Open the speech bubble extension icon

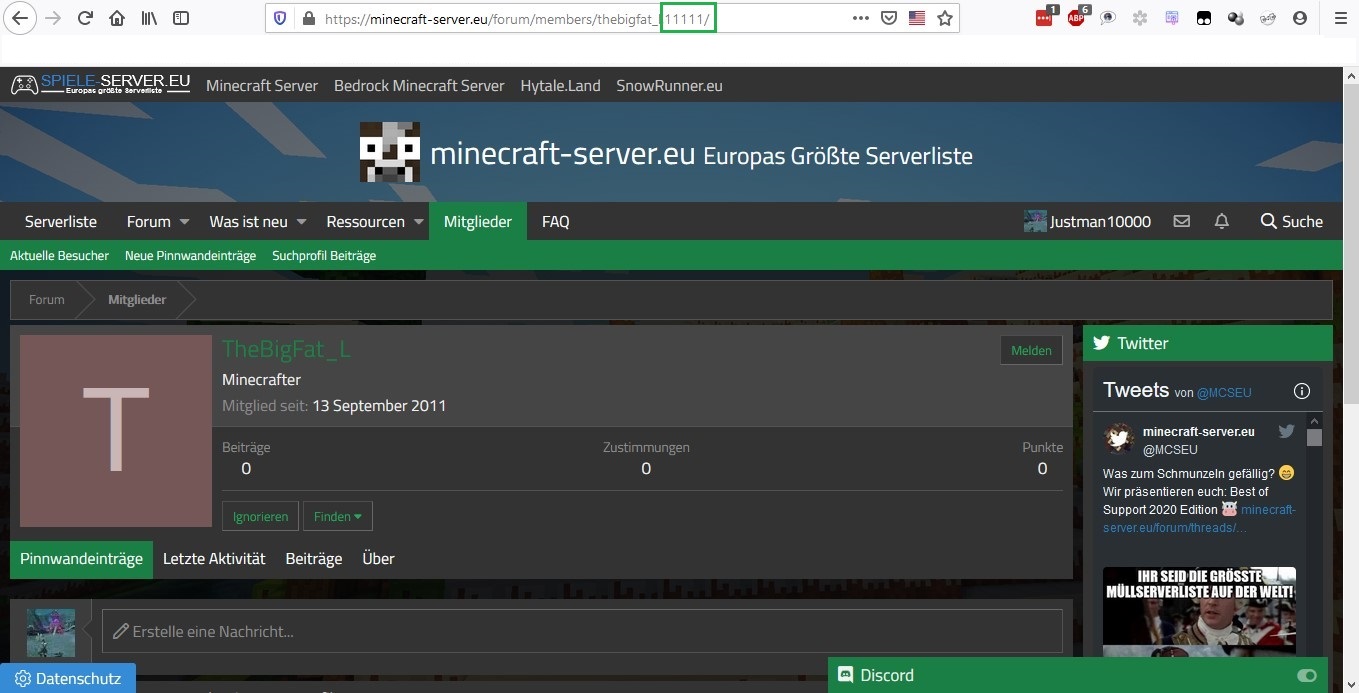(1108, 18)
